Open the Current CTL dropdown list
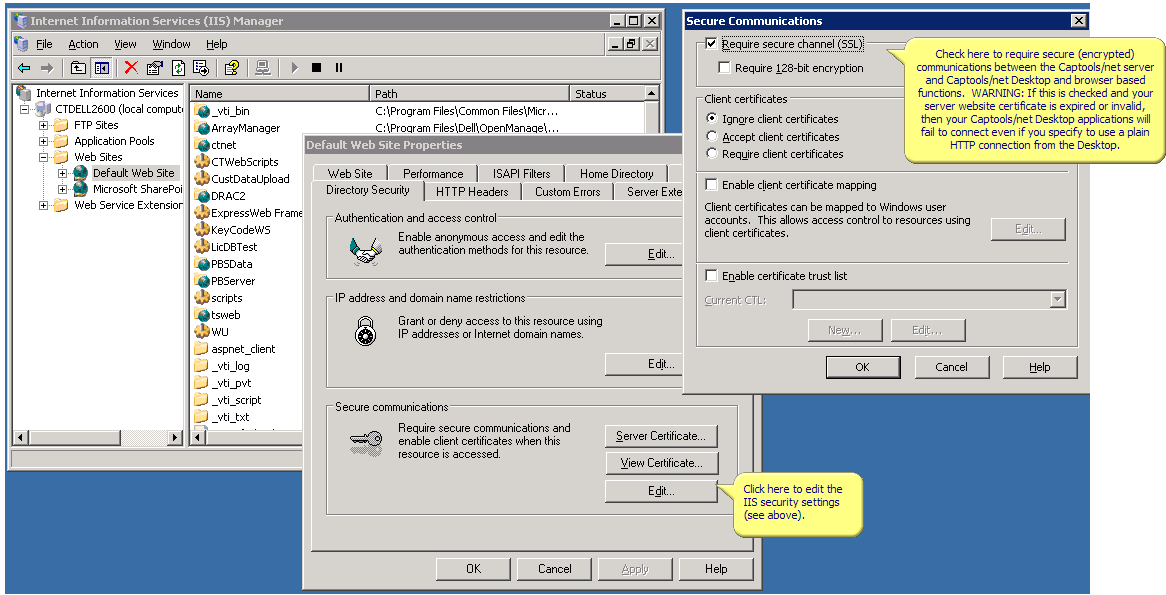Viewport: 1166px width, 595px height. (1057, 298)
